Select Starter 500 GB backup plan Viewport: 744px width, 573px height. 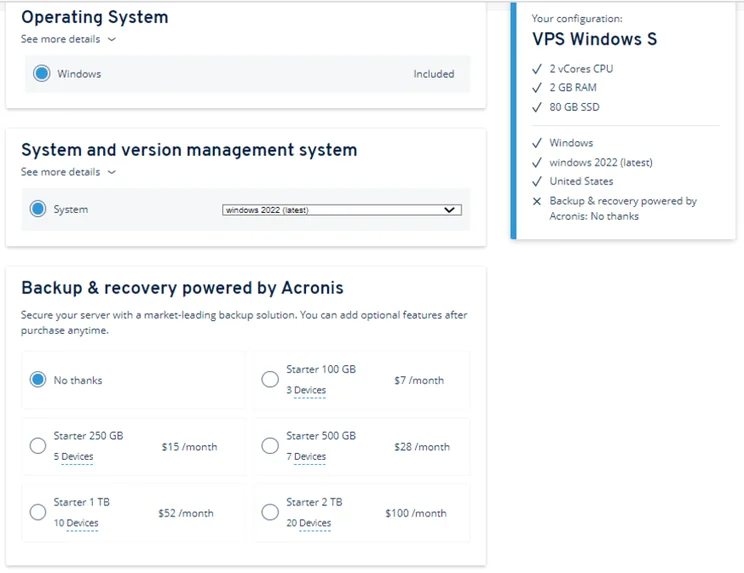(270, 446)
